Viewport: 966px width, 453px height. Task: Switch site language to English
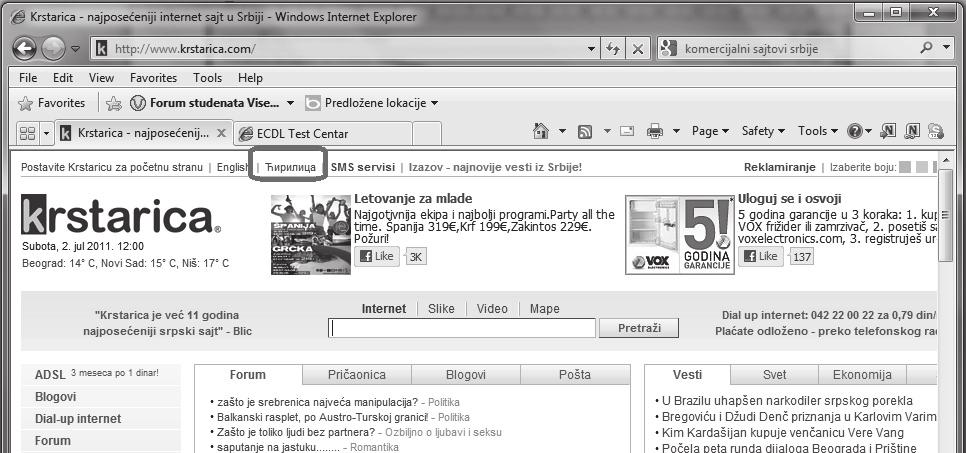point(233,167)
